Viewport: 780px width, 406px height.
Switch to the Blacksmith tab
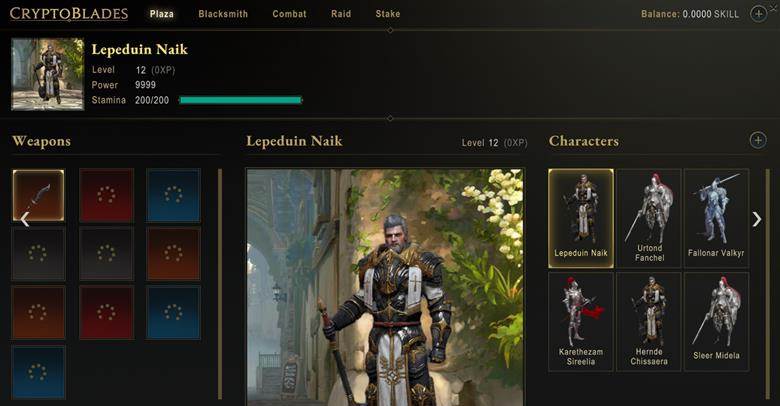(223, 14)
